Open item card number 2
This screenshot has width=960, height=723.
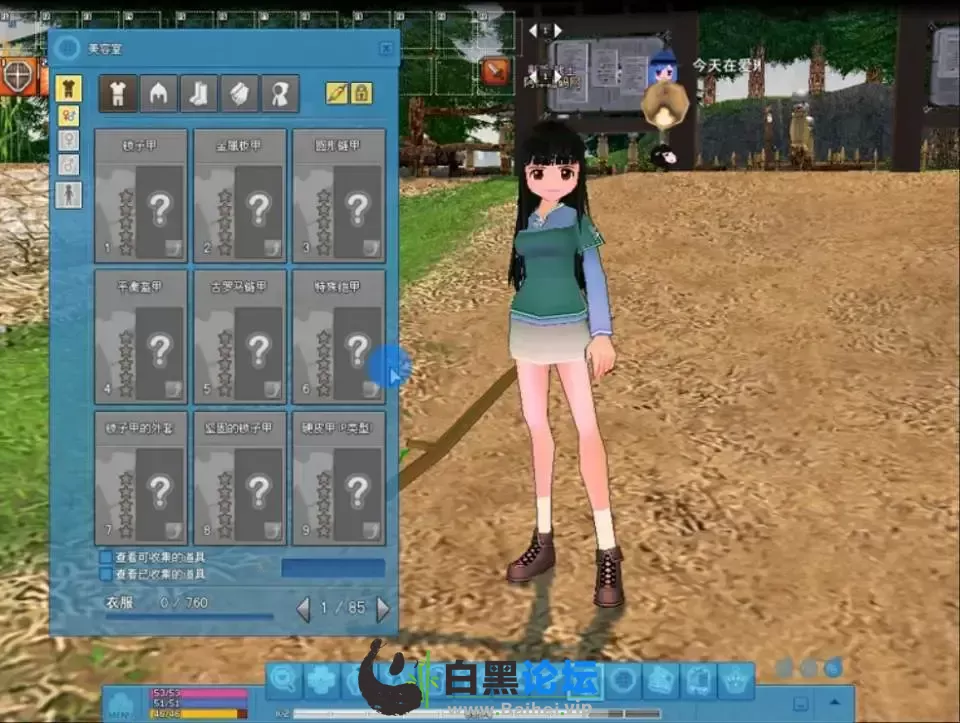240,196
